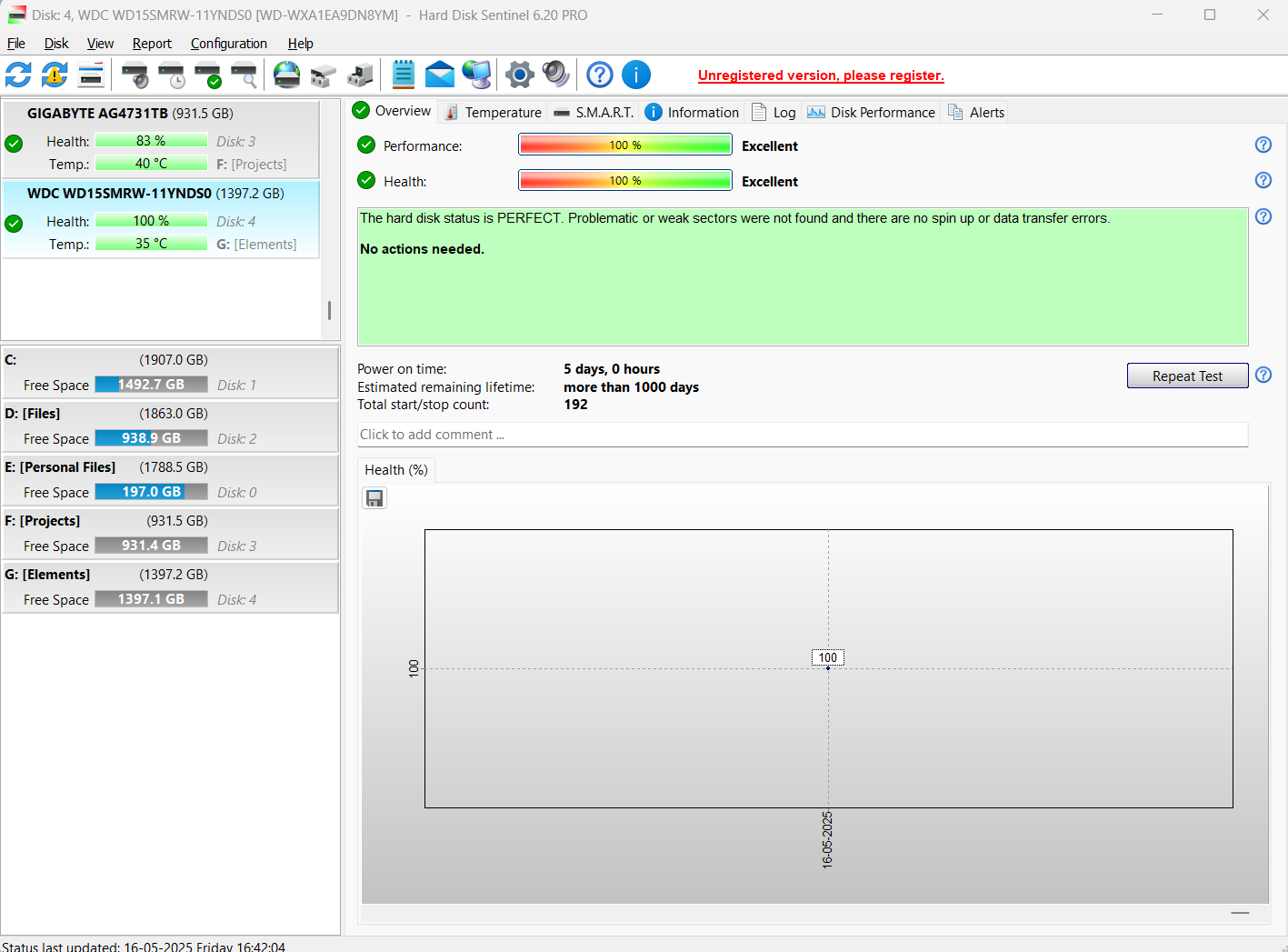Click GIGABYTE disk 83 % health bar
This screenshot has height=952, width=1288.
(151, 141)
